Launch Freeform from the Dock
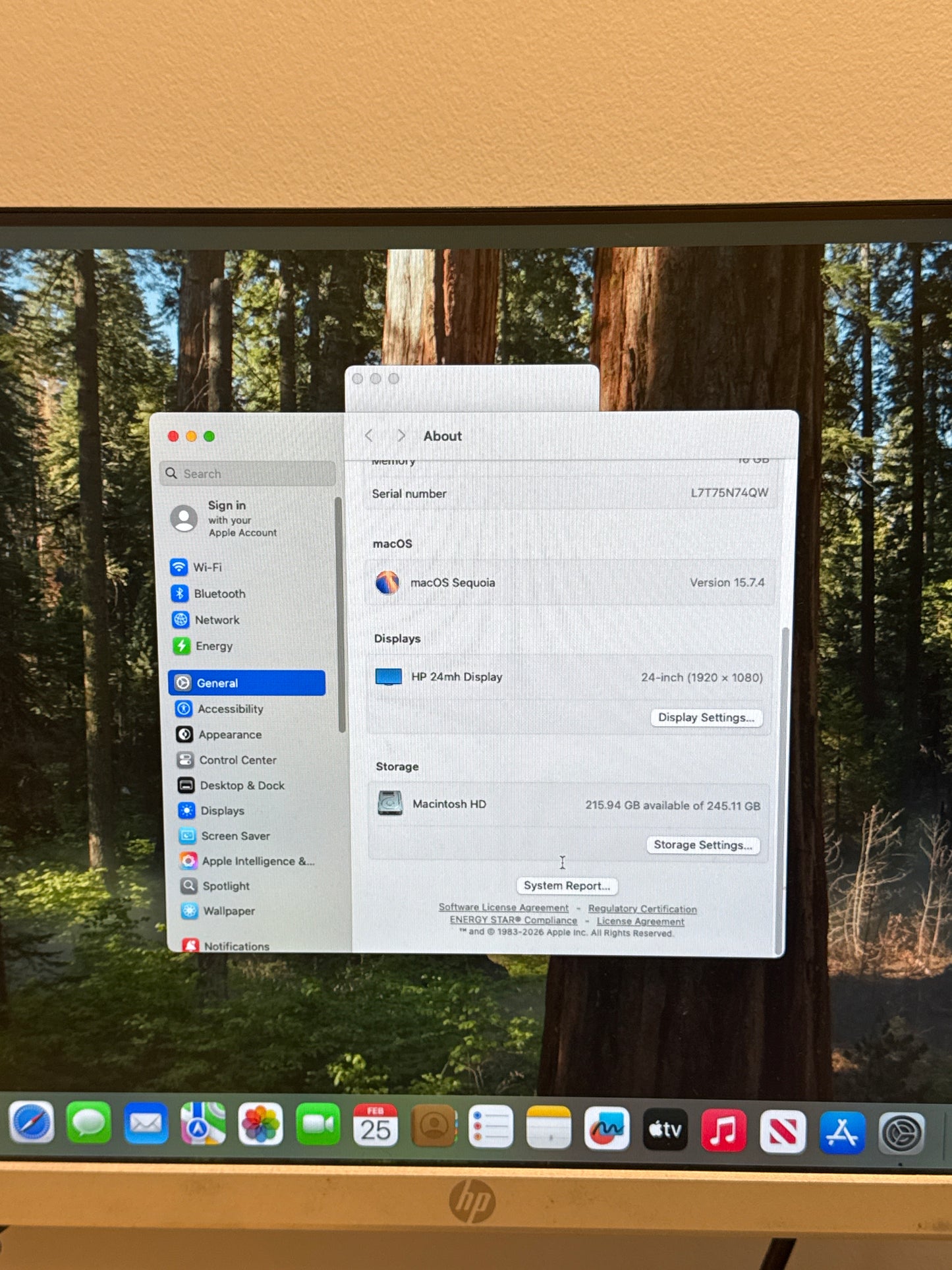Viewport: 952px width, 1270px height. point(607,1128)
